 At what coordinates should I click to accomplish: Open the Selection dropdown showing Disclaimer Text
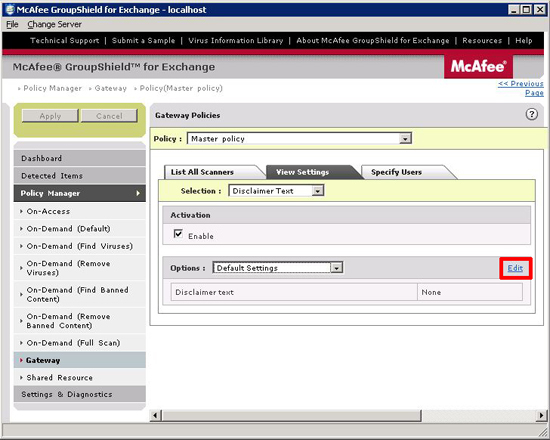(276, 191)
